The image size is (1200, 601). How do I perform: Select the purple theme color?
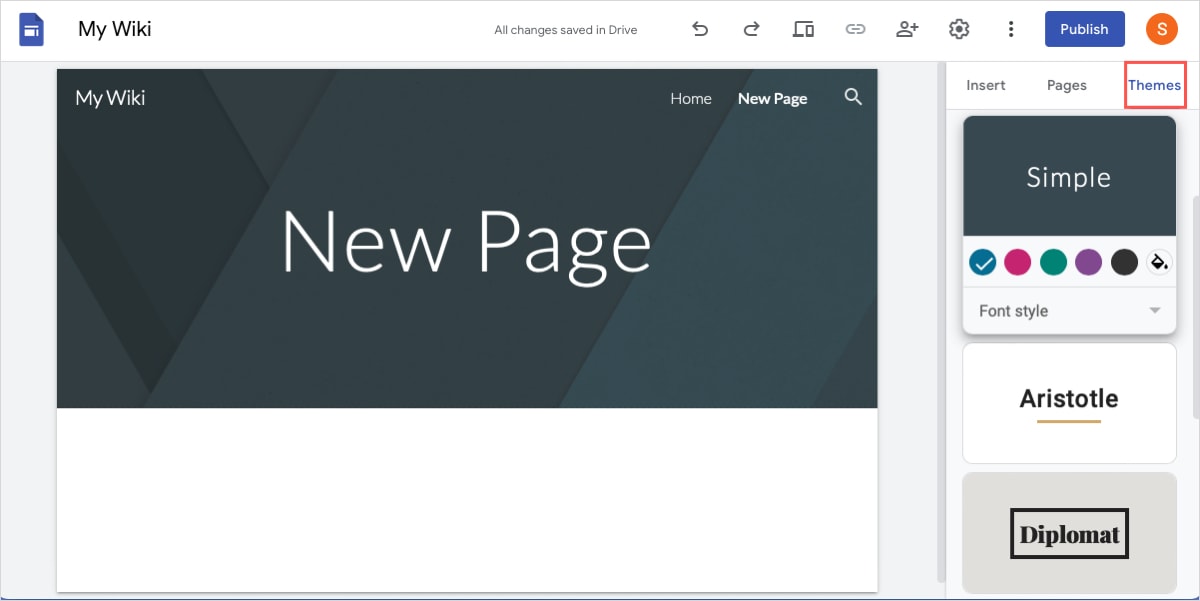click(x=1088, y=262)
